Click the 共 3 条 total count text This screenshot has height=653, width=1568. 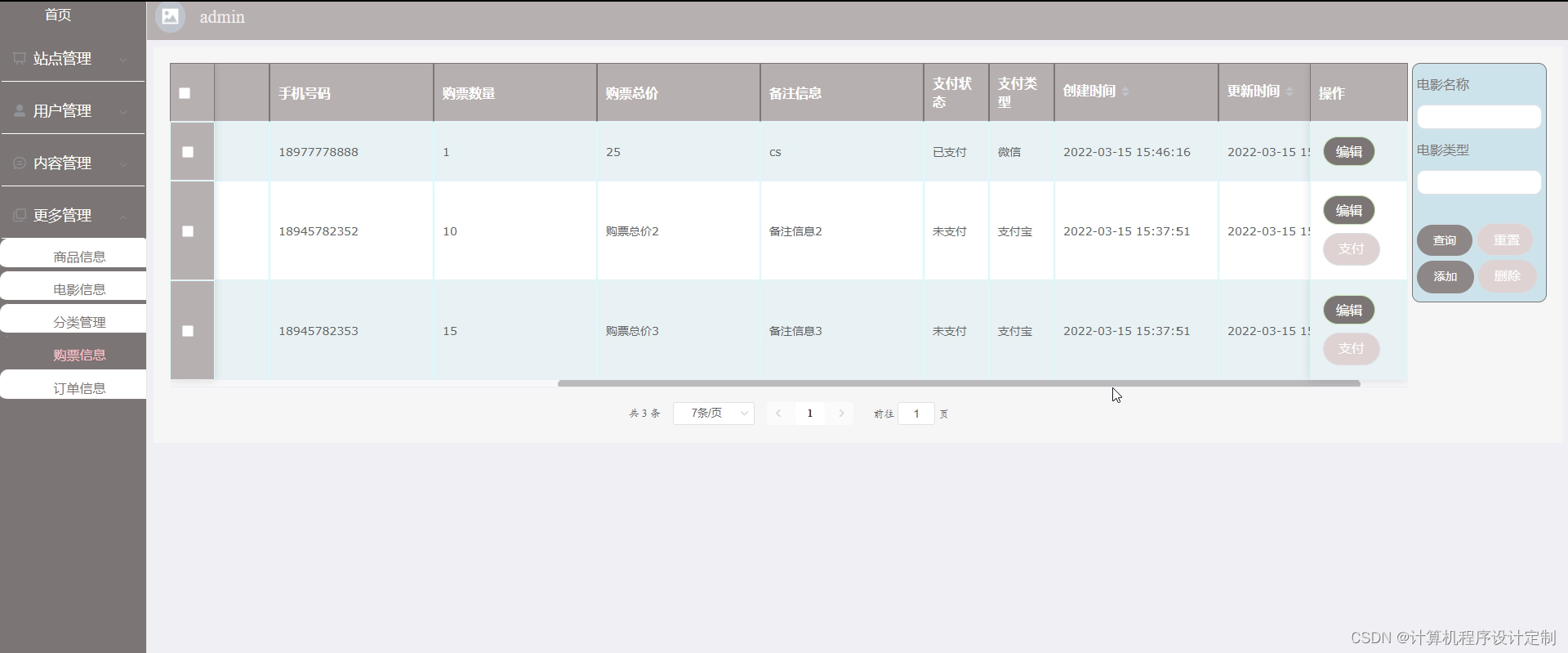tap(644, 414)
